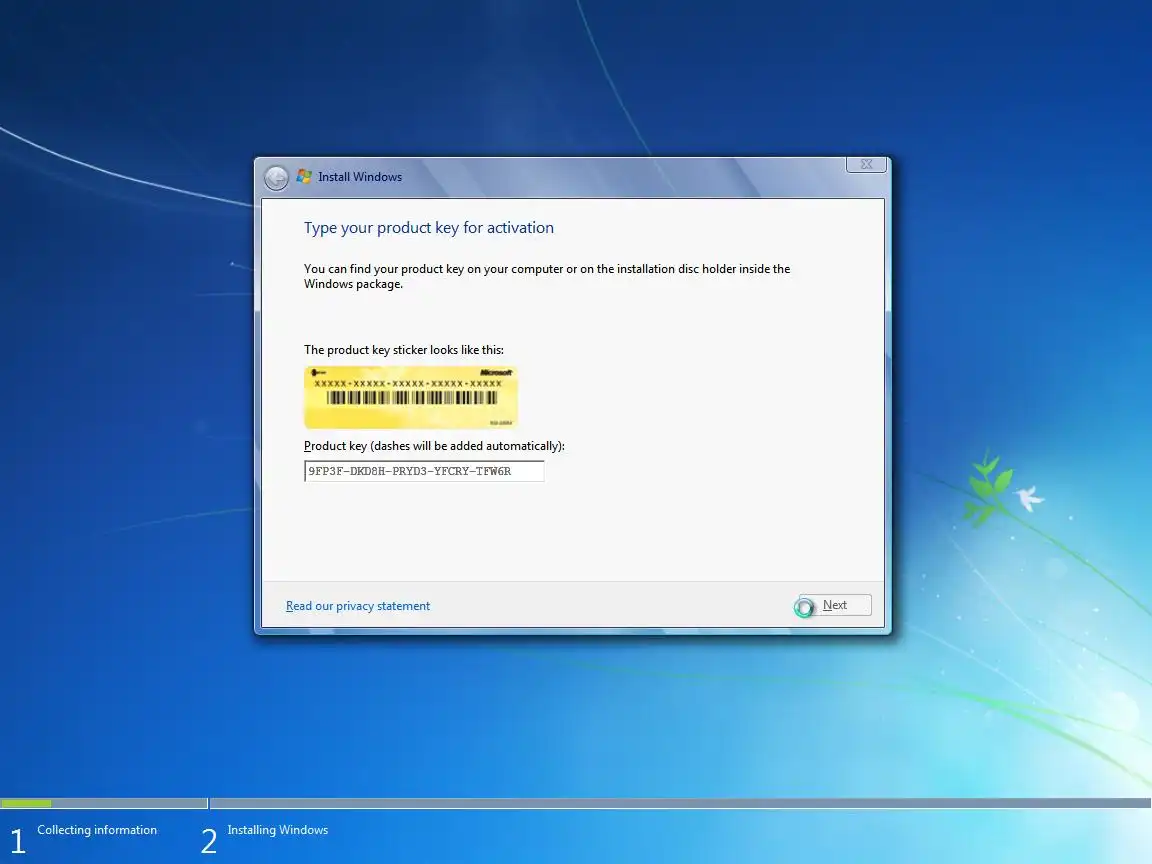
Task: Click the yellow product key sticker image
Action: click(x=411, y=397)
